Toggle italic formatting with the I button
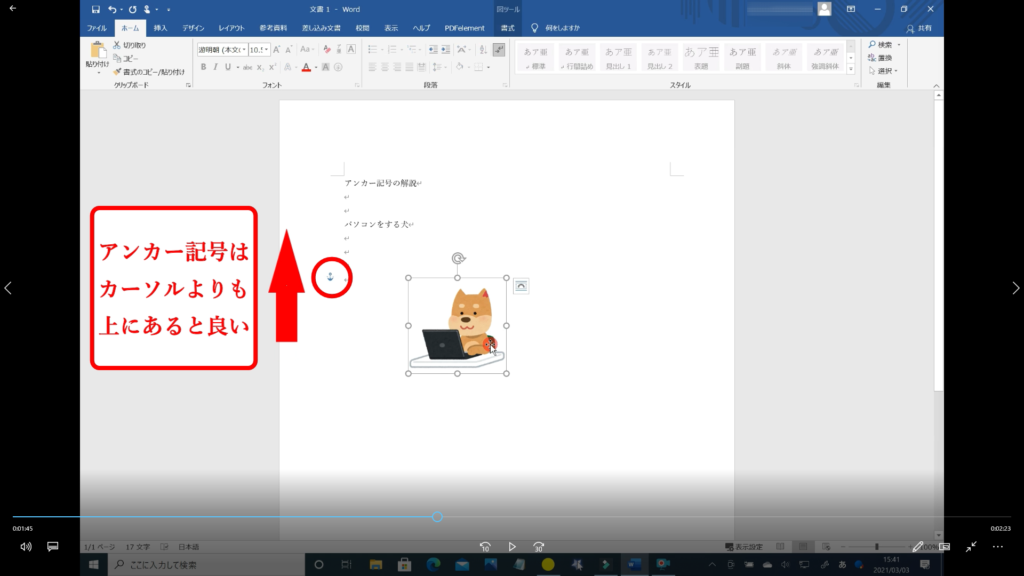Image resolution: width=1024 pixels, height=576 pixels. click(x=215, y=67)
